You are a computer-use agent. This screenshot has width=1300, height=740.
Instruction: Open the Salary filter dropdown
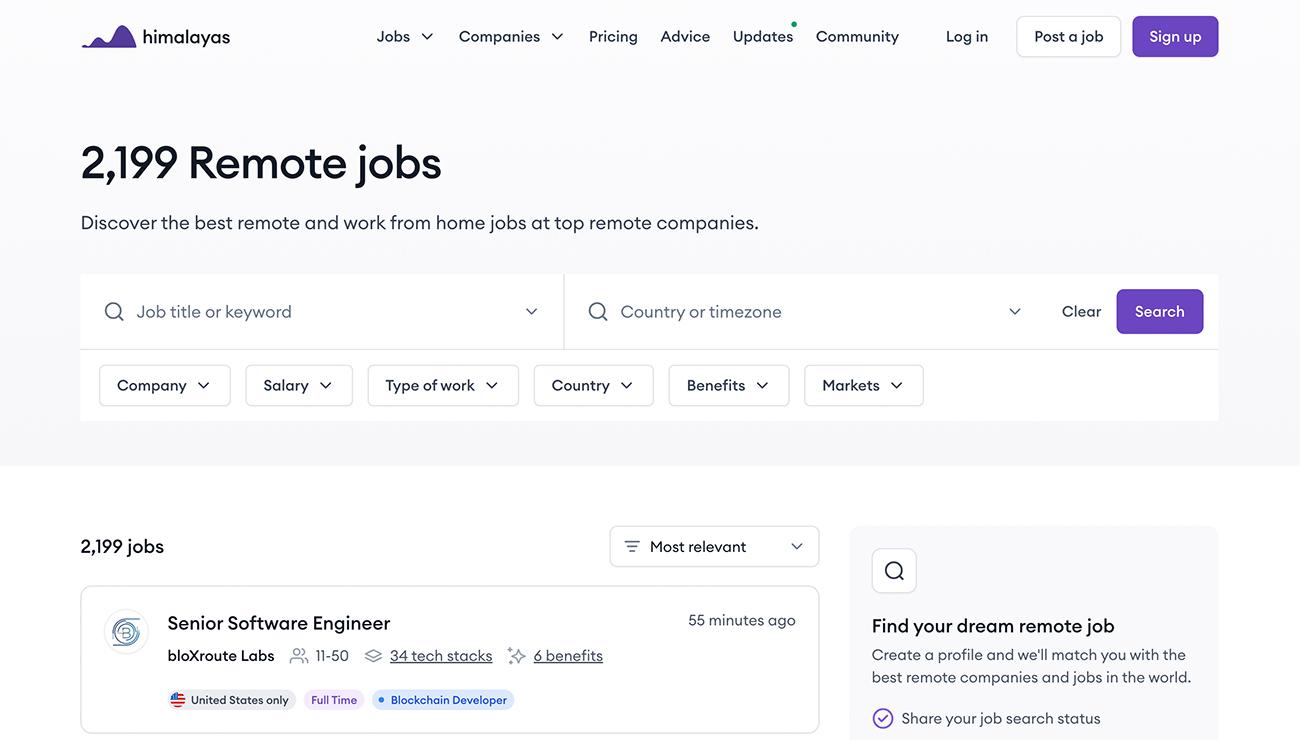(299, 386)
